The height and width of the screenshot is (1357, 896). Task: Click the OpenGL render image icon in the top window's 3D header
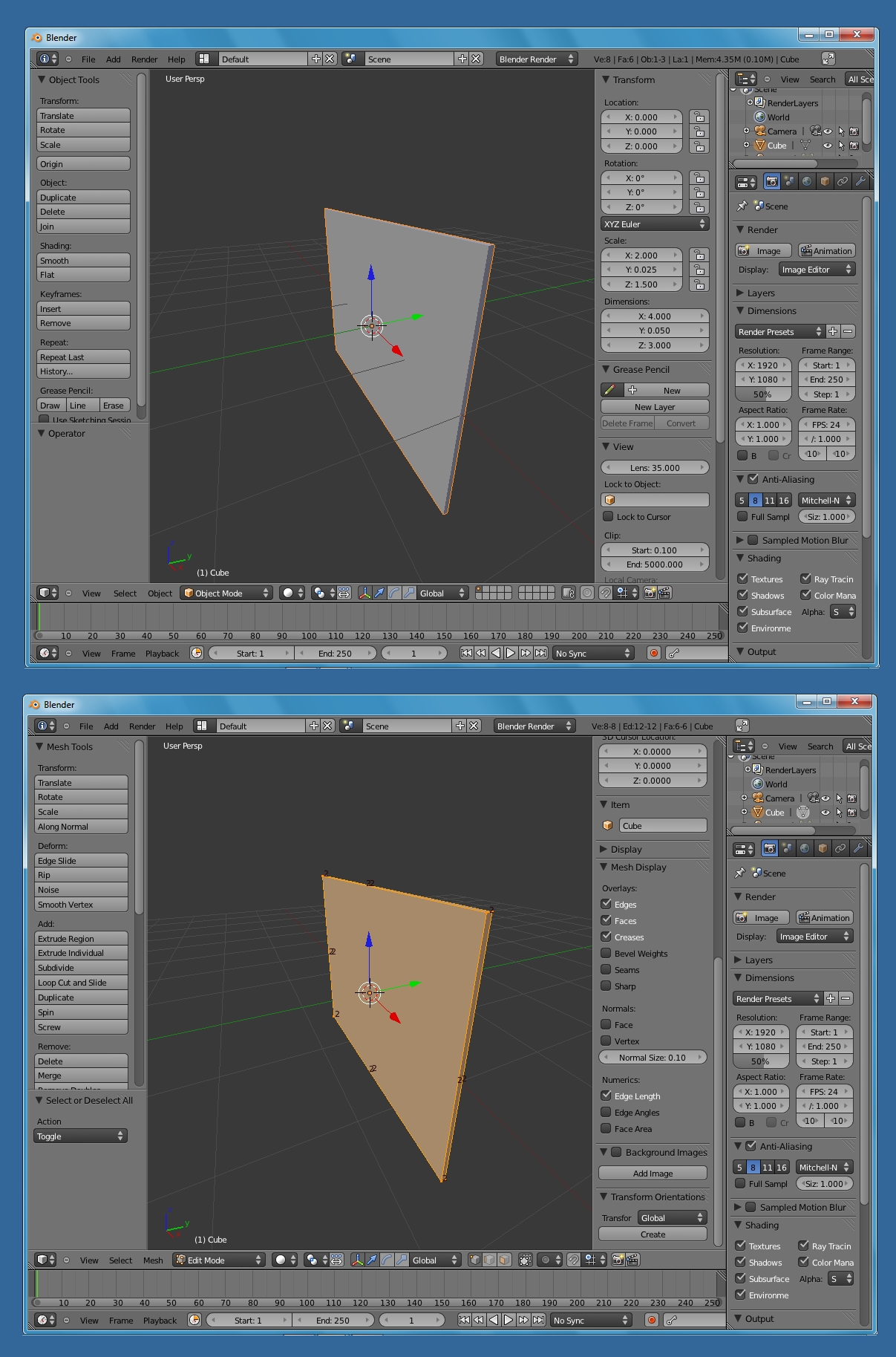(650, 593)
